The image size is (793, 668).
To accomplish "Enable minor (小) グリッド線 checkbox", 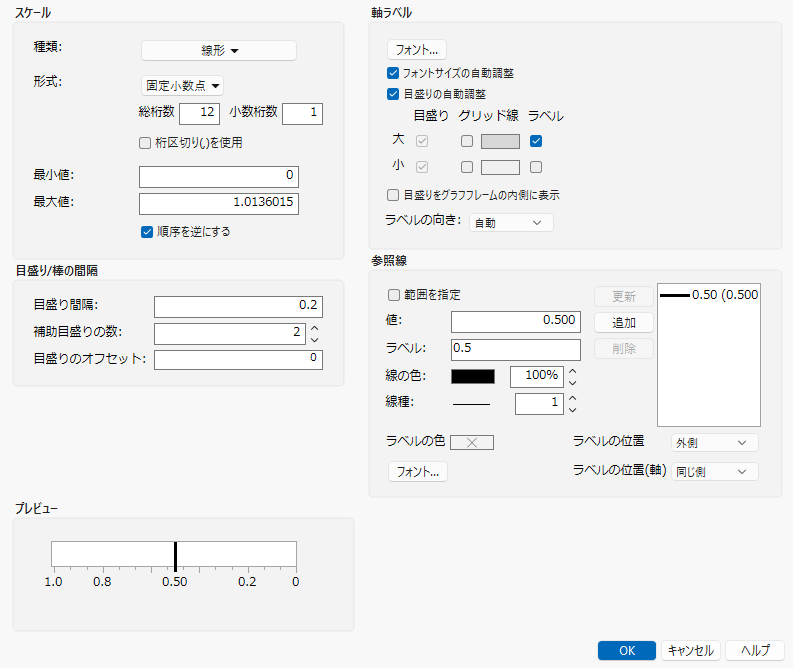I will coord(467,167).
